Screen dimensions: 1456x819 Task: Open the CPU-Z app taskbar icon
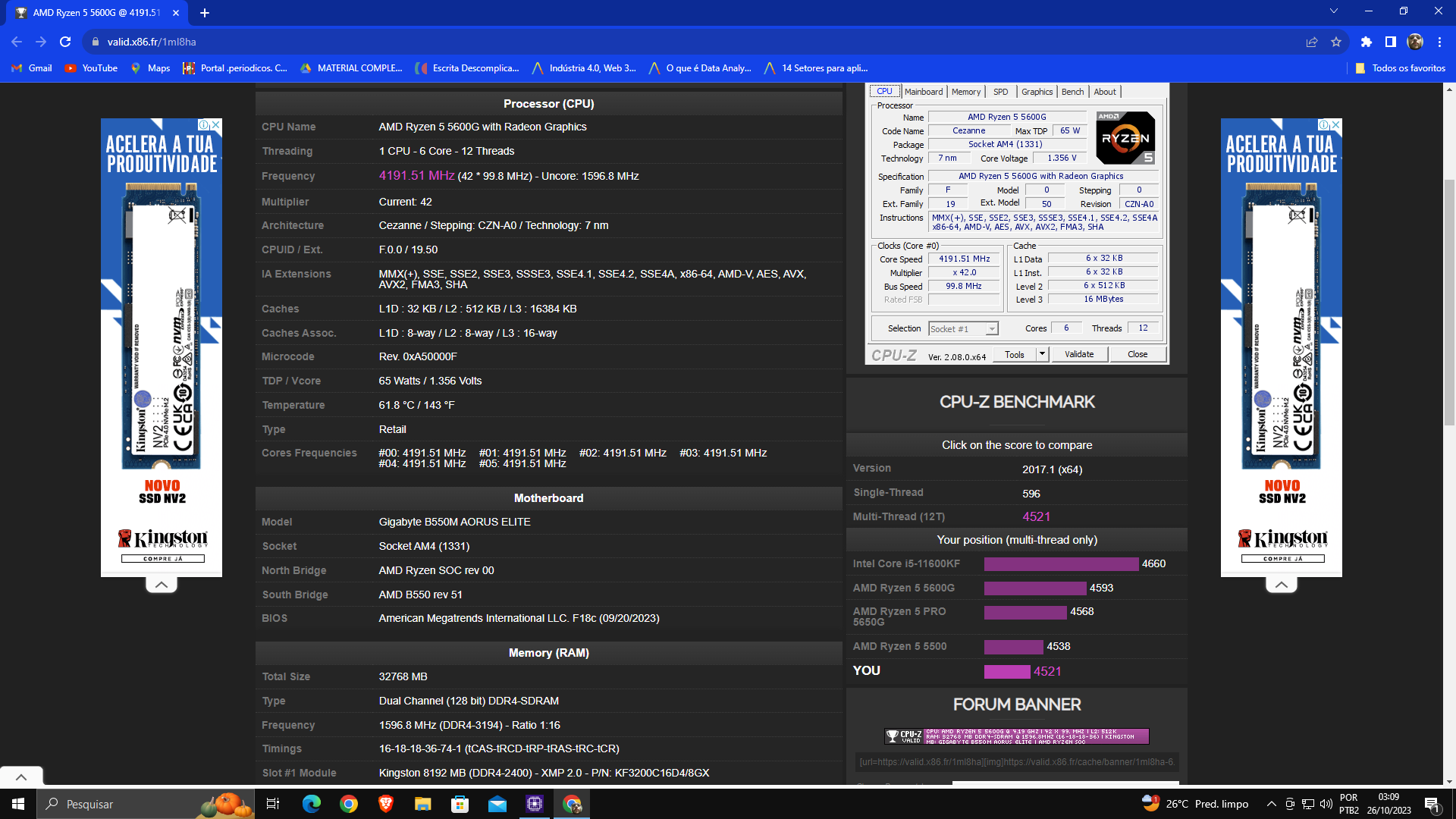[535, 804]
